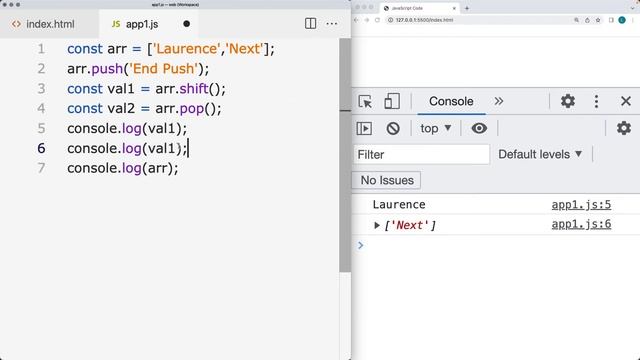The image size is (640, 360).
Task: Focus the console Filter field
Action: point(421,155)
